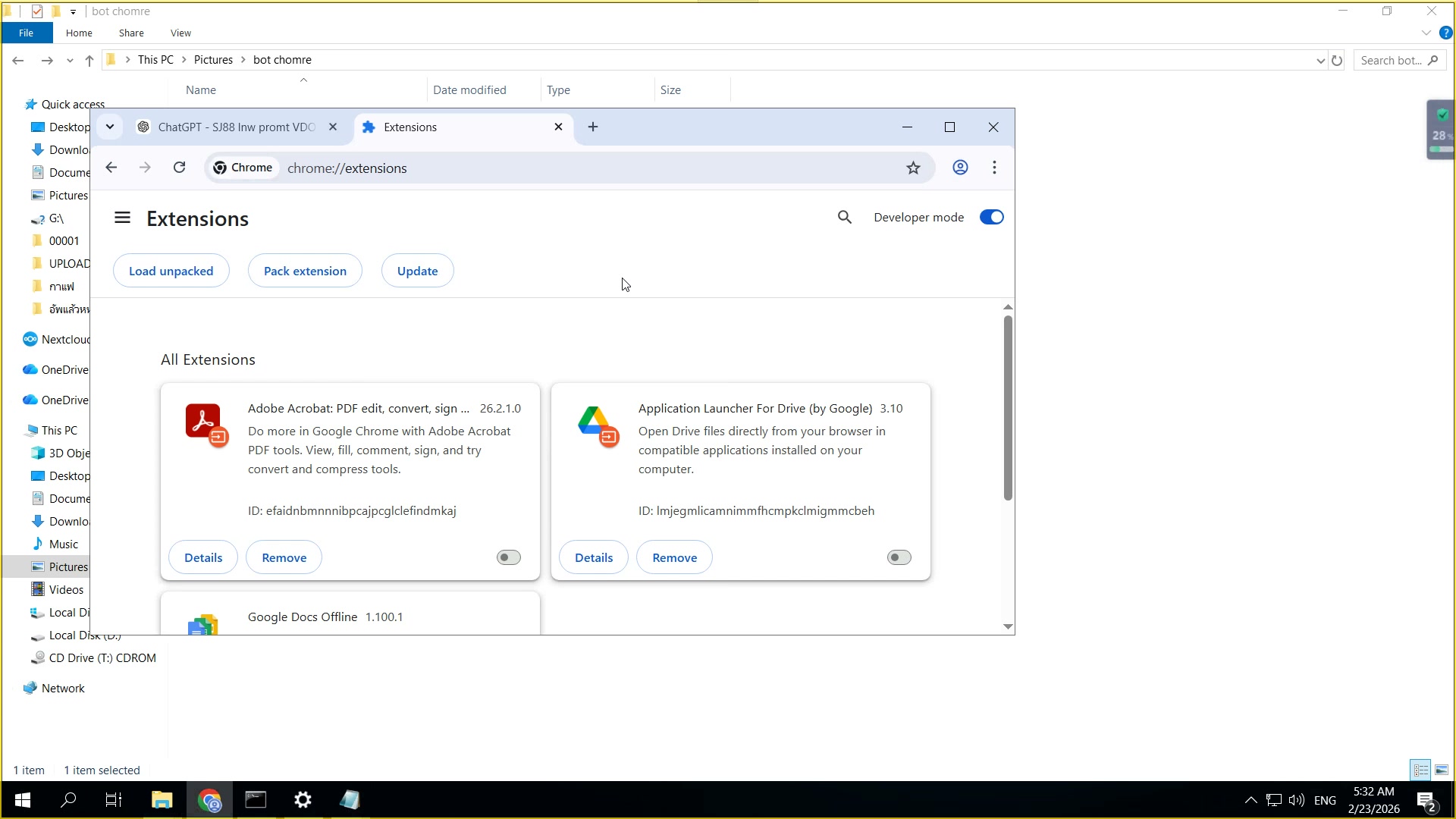Click the Chrome profile avatar
Image resolution: width=1456 pixels, height=819 pixels.
[960, 168]
